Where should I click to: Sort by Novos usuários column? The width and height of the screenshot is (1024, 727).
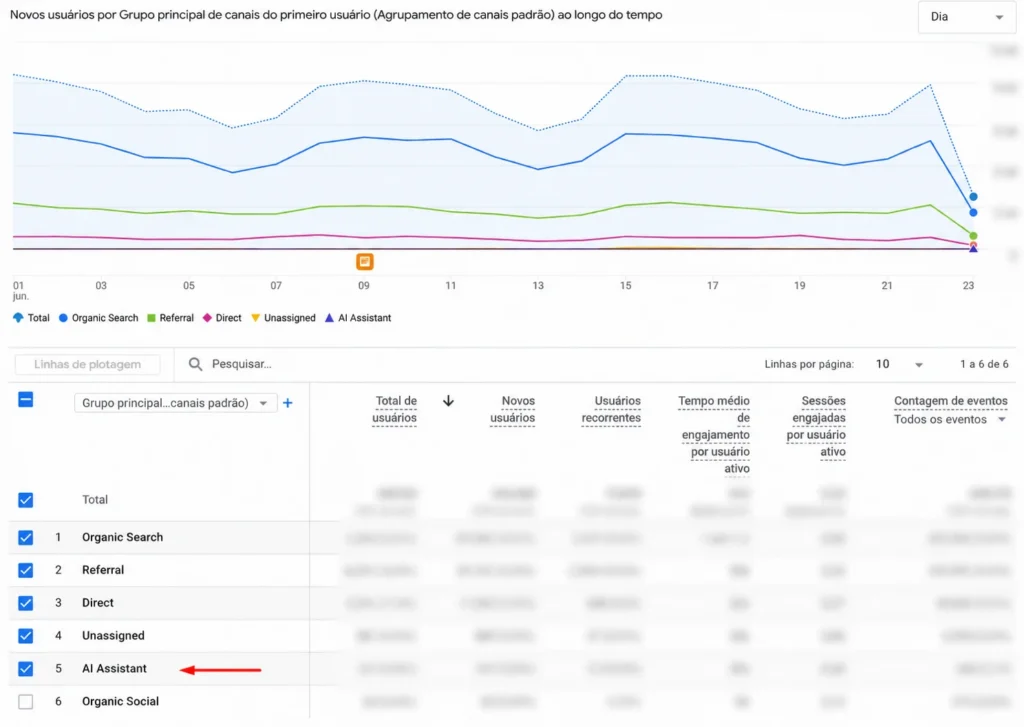click(x=513, y=410)
